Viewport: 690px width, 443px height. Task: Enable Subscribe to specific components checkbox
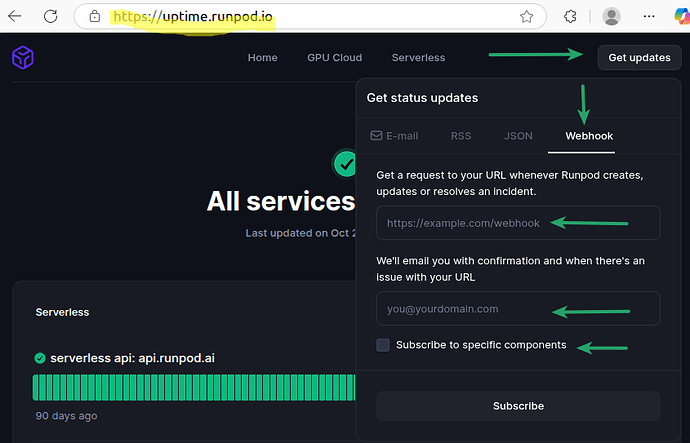coord(383,345)
